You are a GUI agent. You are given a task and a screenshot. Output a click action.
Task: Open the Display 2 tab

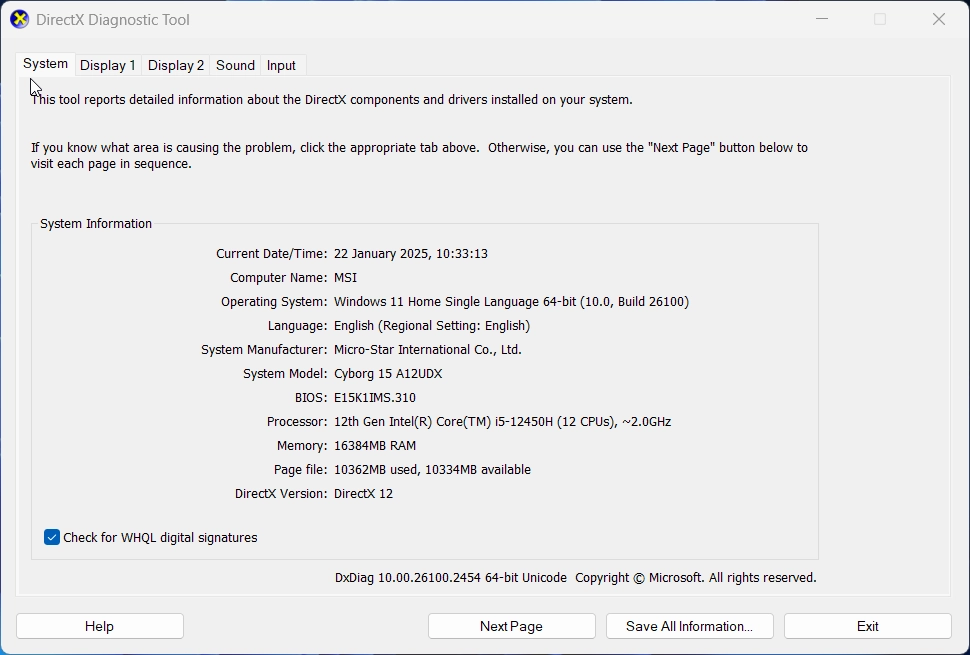(x=176, y=66)
